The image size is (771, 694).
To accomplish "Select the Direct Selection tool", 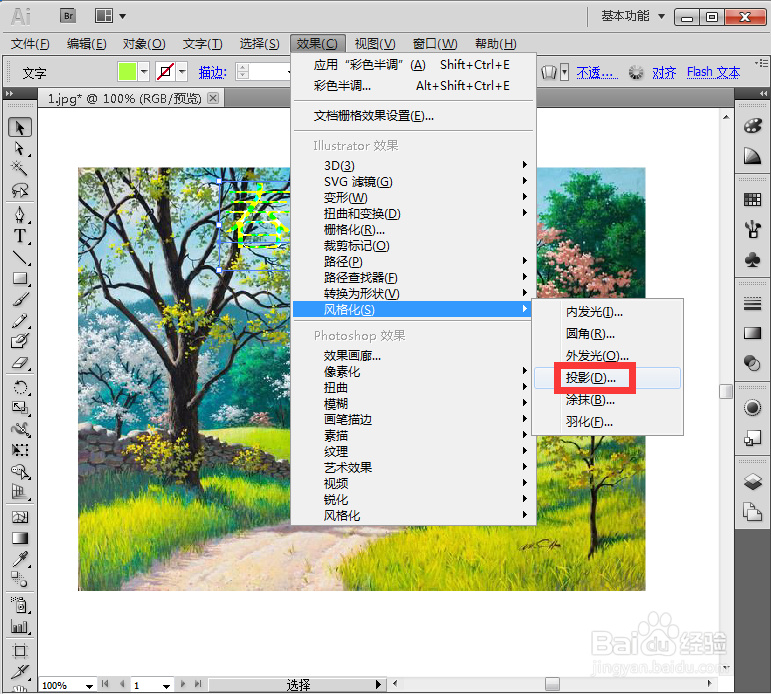I will pos(20,149).
